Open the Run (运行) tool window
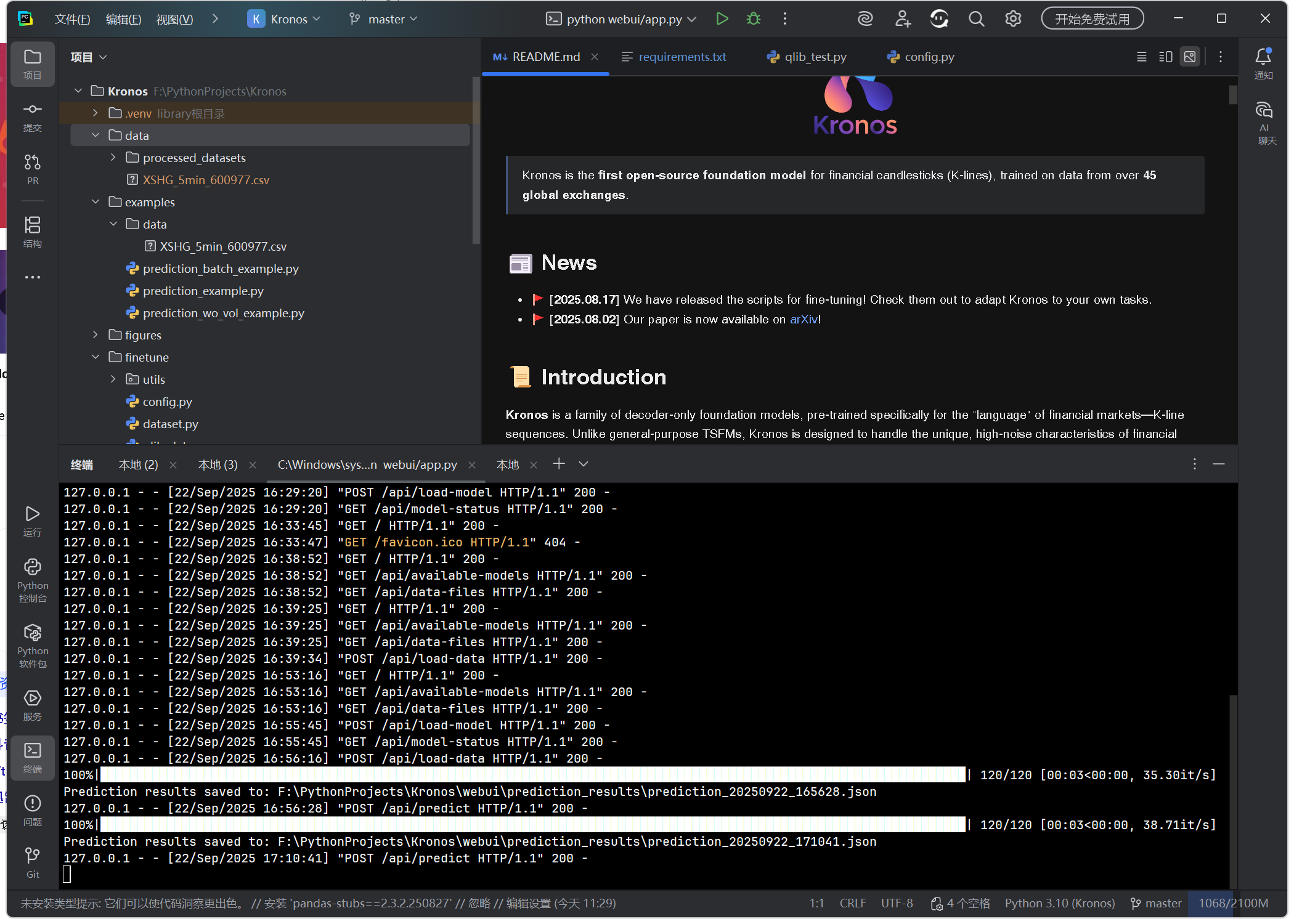 point(33,521)
